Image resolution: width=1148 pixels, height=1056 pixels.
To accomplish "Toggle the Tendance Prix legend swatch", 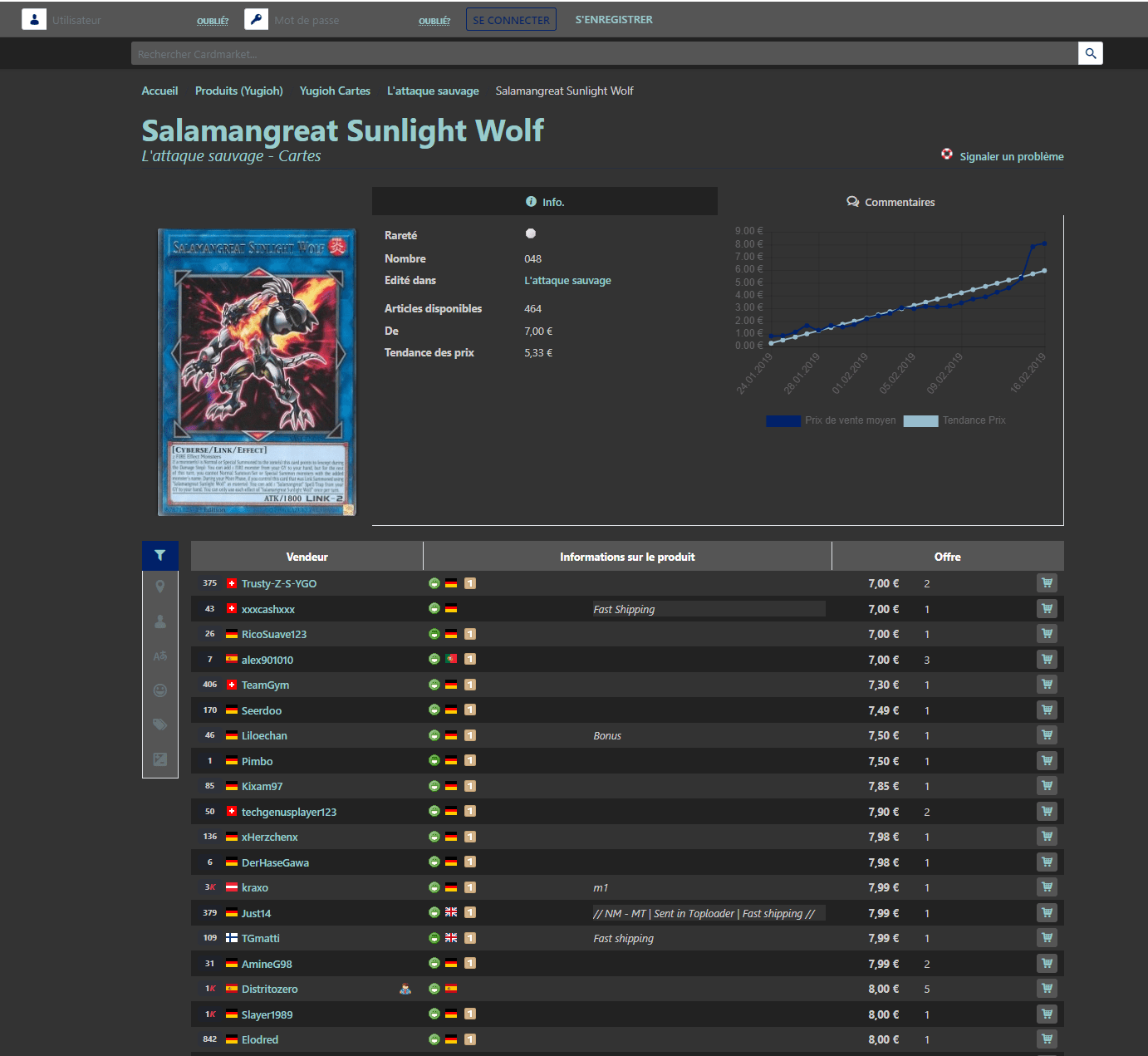I will click(920, 420).
